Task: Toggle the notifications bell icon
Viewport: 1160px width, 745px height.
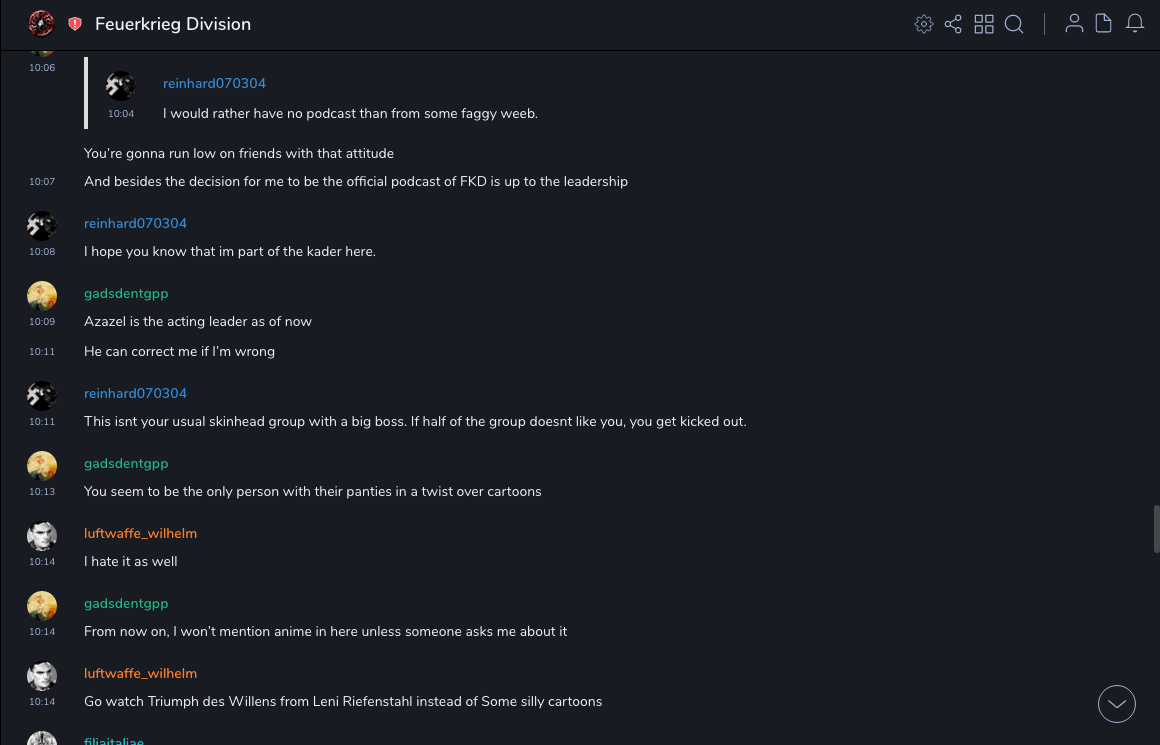Action: tap(1135, 24)
